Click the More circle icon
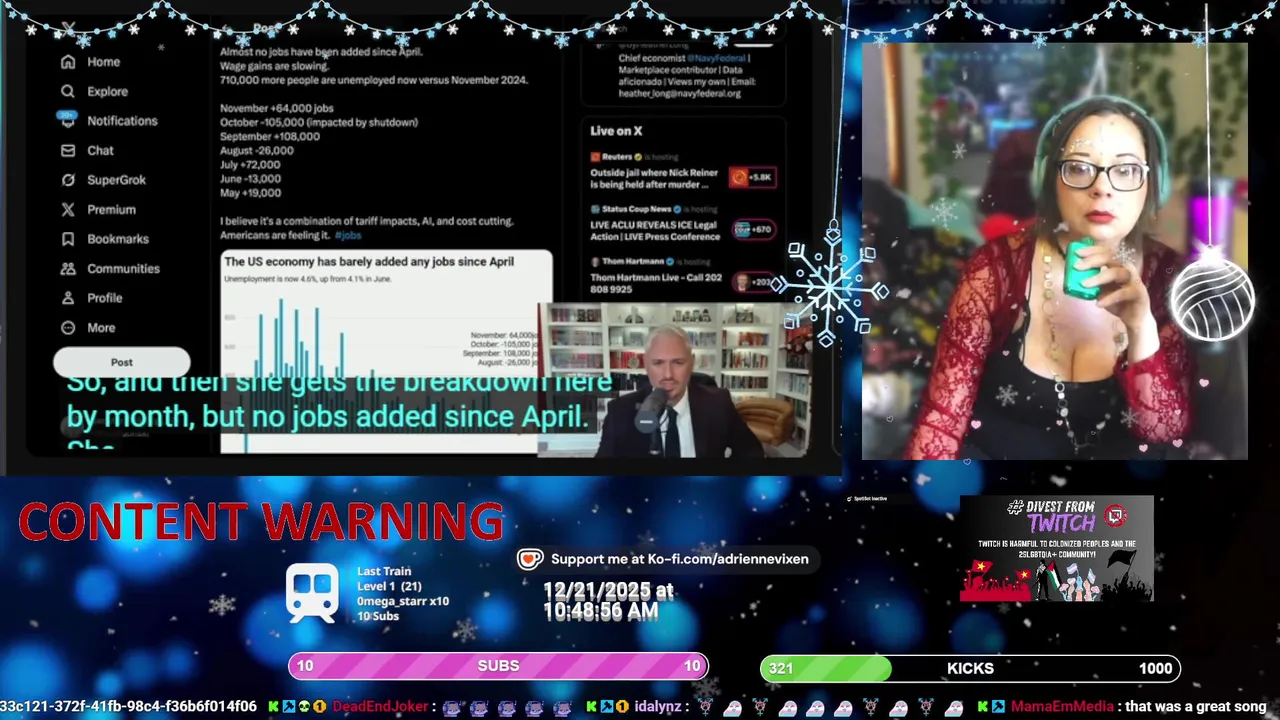The height and width of the screenshot is (720, 1280). click(x=68, y=327)
